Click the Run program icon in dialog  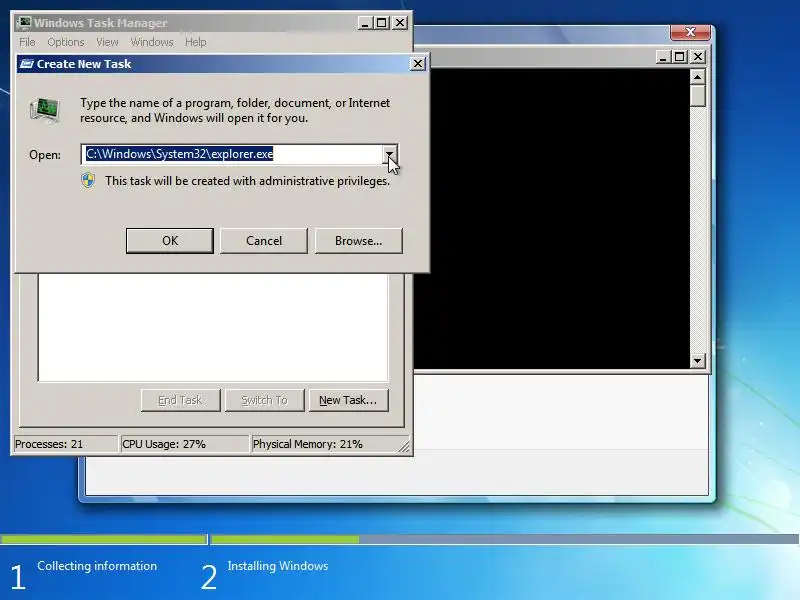(45, 110)
